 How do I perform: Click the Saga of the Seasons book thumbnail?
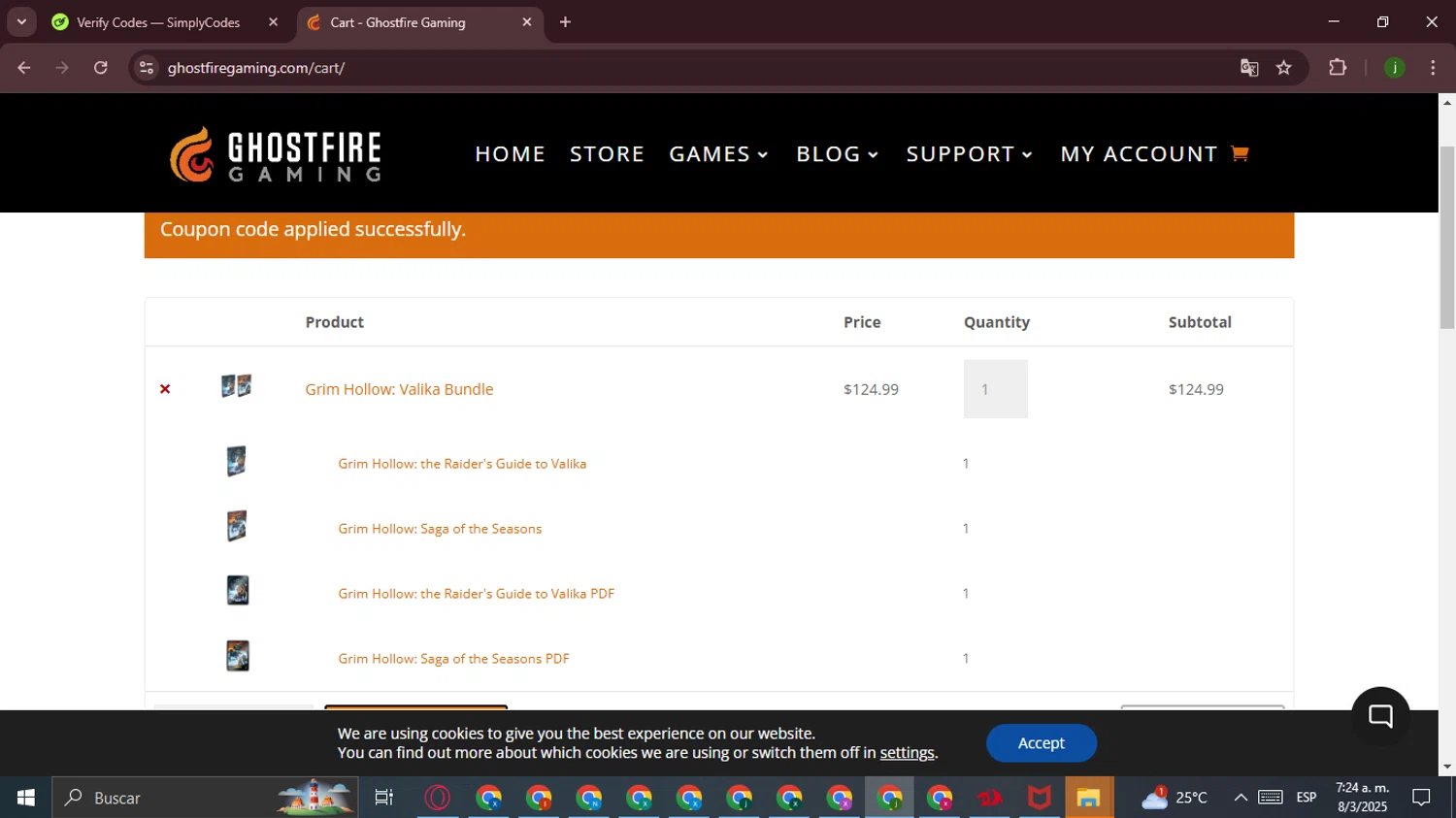pyautogui.click(x=237, y=526)
